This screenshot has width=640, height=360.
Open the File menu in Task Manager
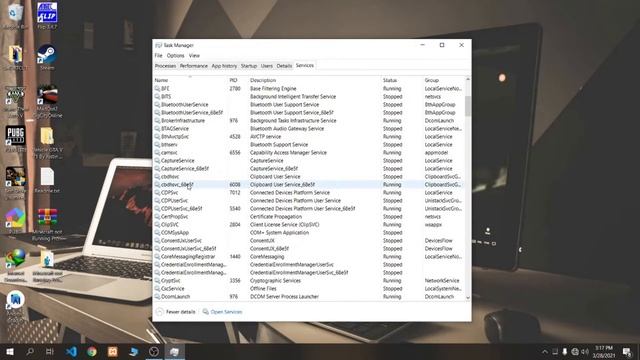tap(158, 56)
